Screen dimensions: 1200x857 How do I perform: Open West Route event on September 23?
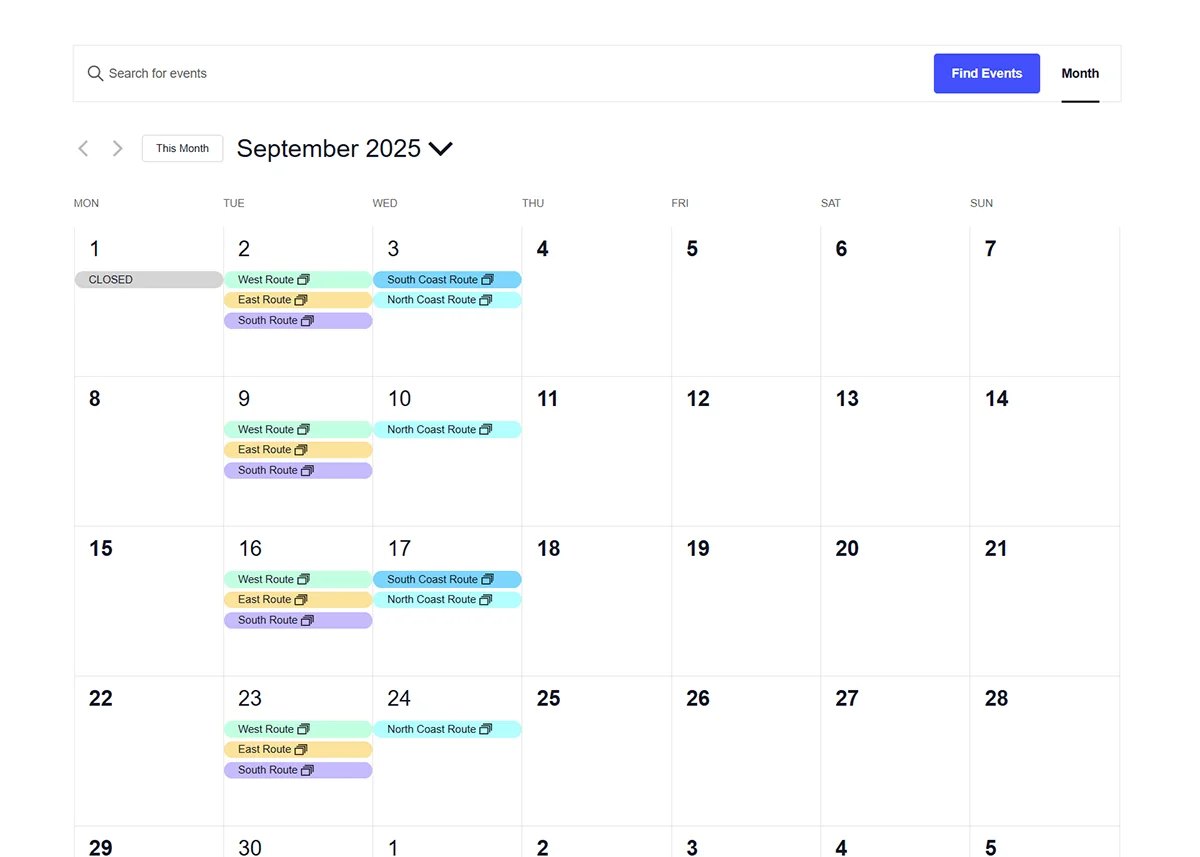pos(298,730)
